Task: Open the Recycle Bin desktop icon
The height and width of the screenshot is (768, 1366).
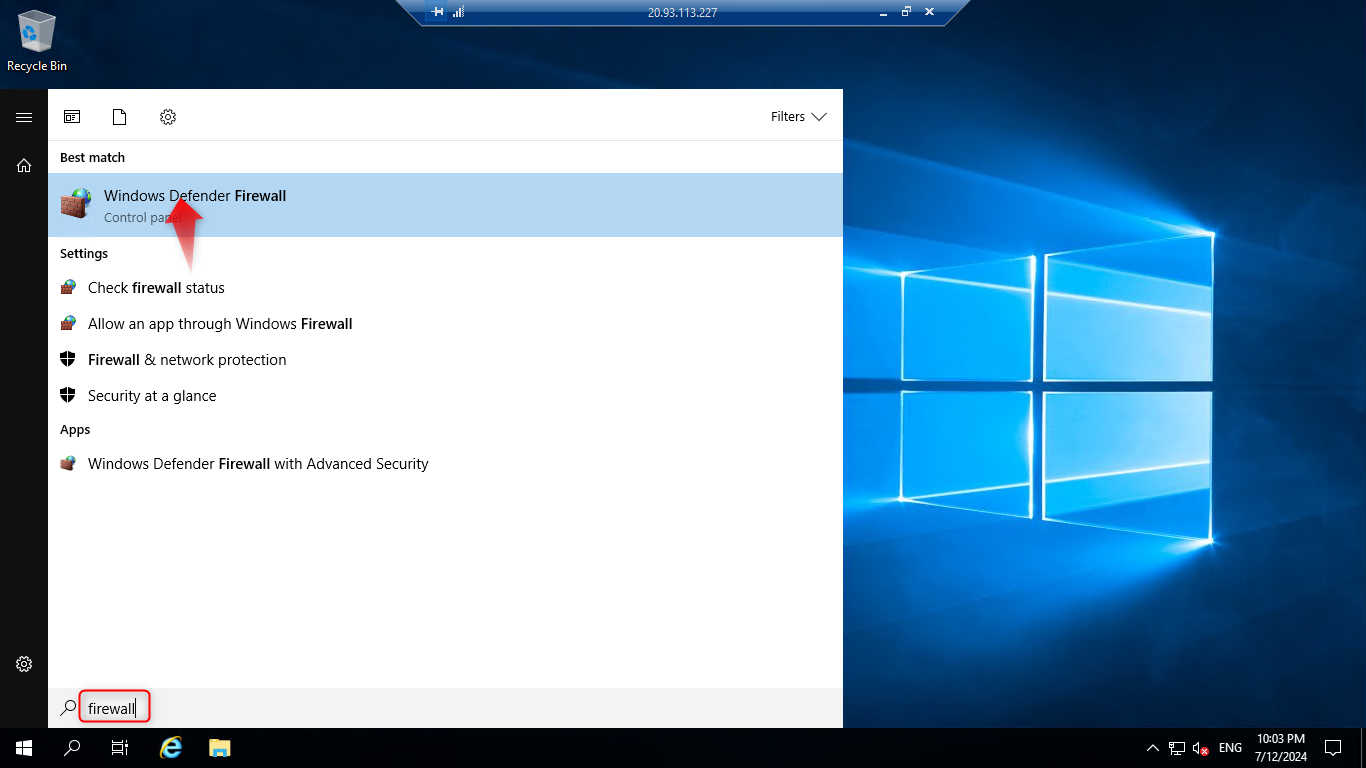Action: 37,40
